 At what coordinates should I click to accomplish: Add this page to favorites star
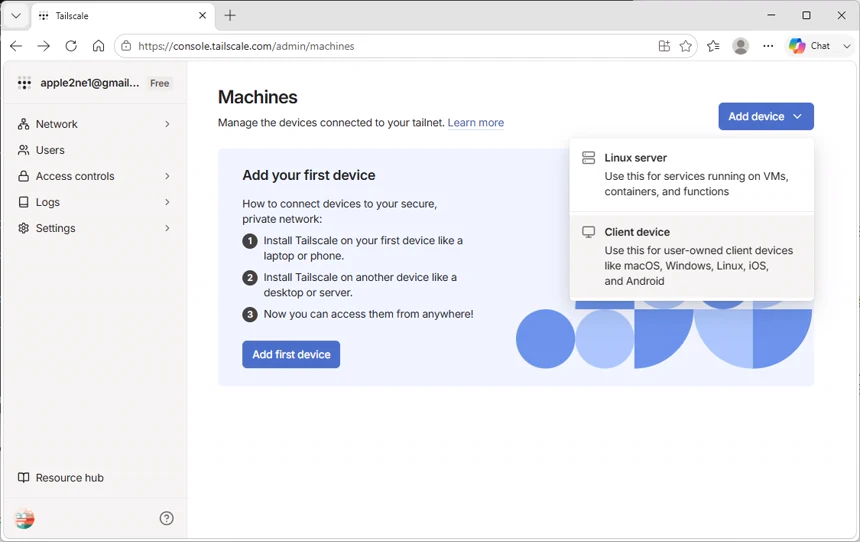686,46
